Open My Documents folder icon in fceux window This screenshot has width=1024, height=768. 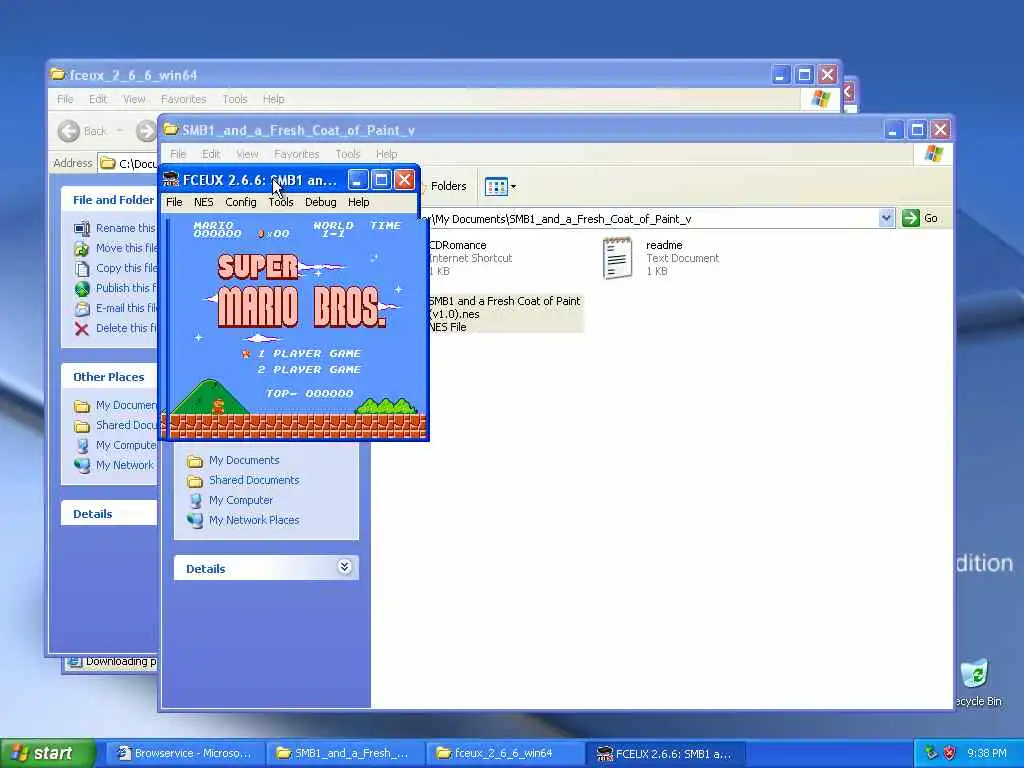82,406
